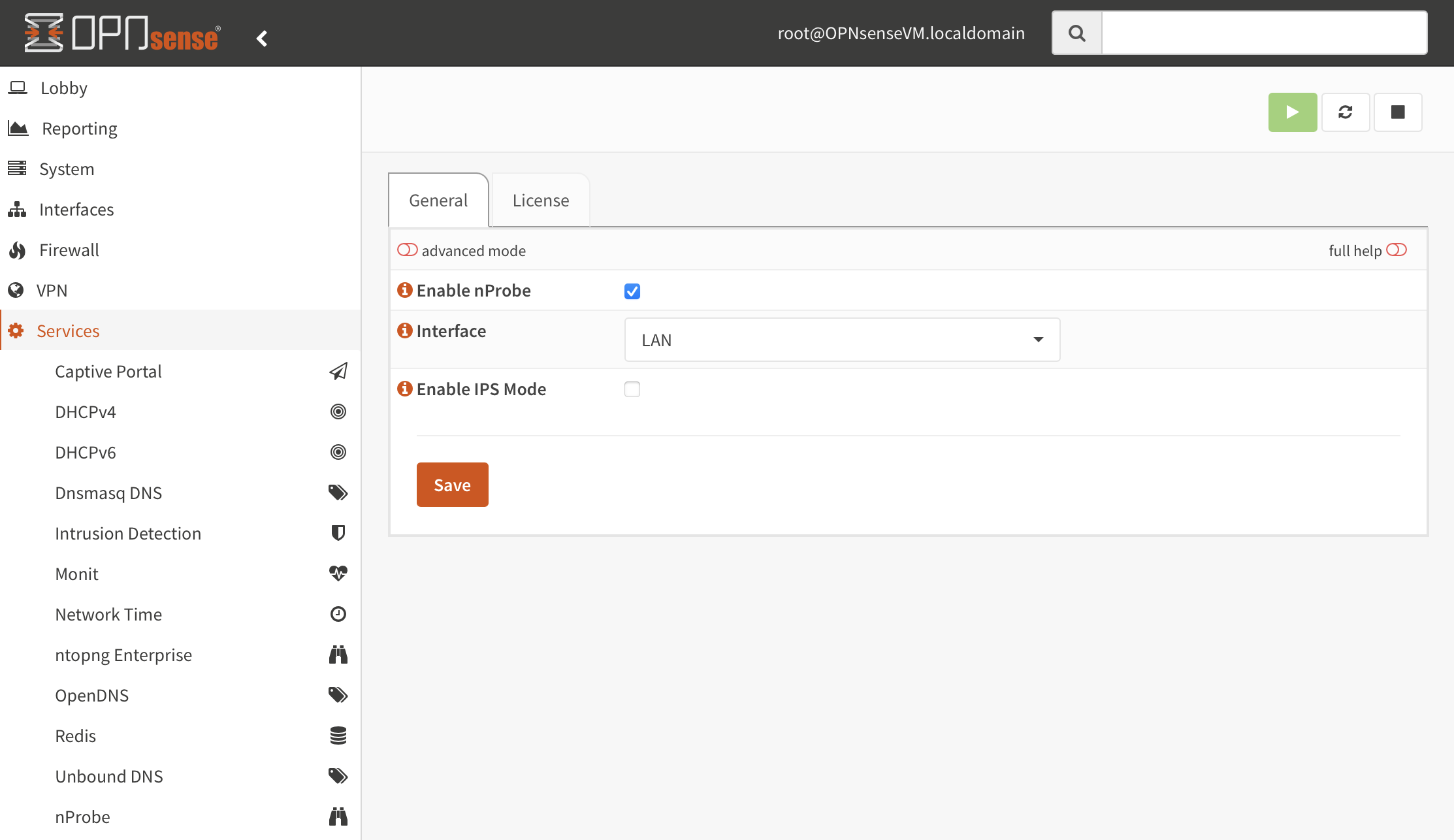Image resolution: width=1454 pixels, height=840 pixels.
Task: Click the restart service refresh icon
Action: (x=1345, y=112)
